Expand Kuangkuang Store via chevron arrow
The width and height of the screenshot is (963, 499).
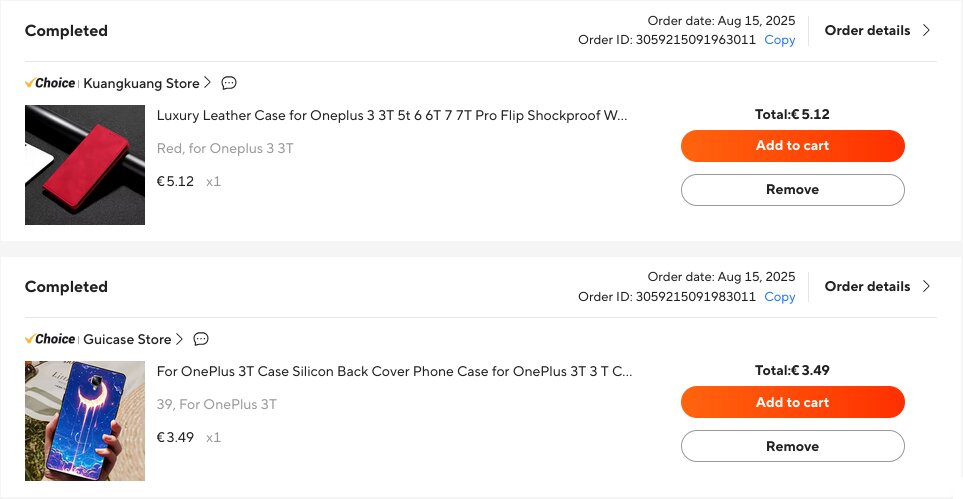click(x=208, y=83)
